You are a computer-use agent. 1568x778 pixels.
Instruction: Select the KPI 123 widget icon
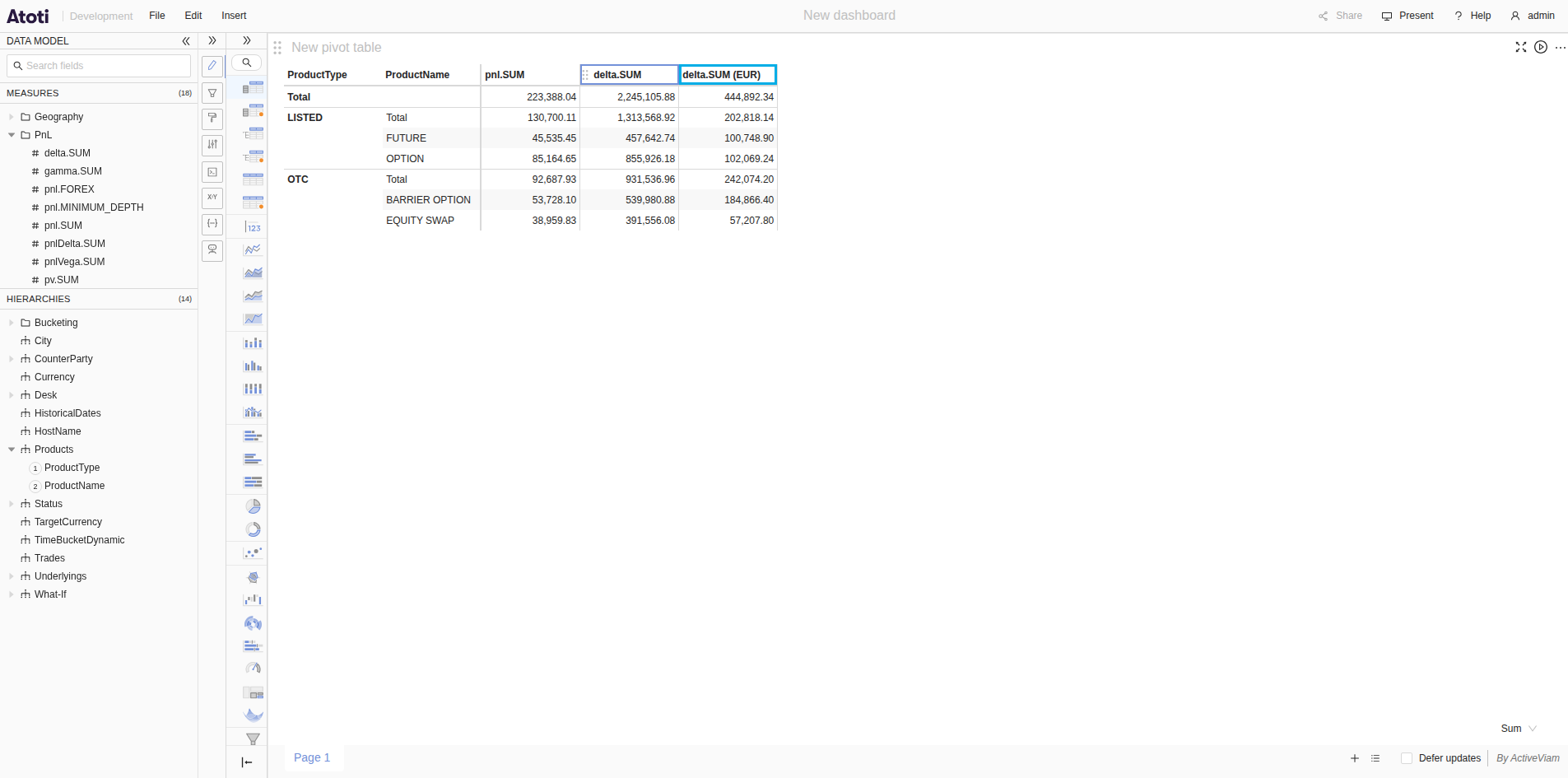tap(254, 227)
